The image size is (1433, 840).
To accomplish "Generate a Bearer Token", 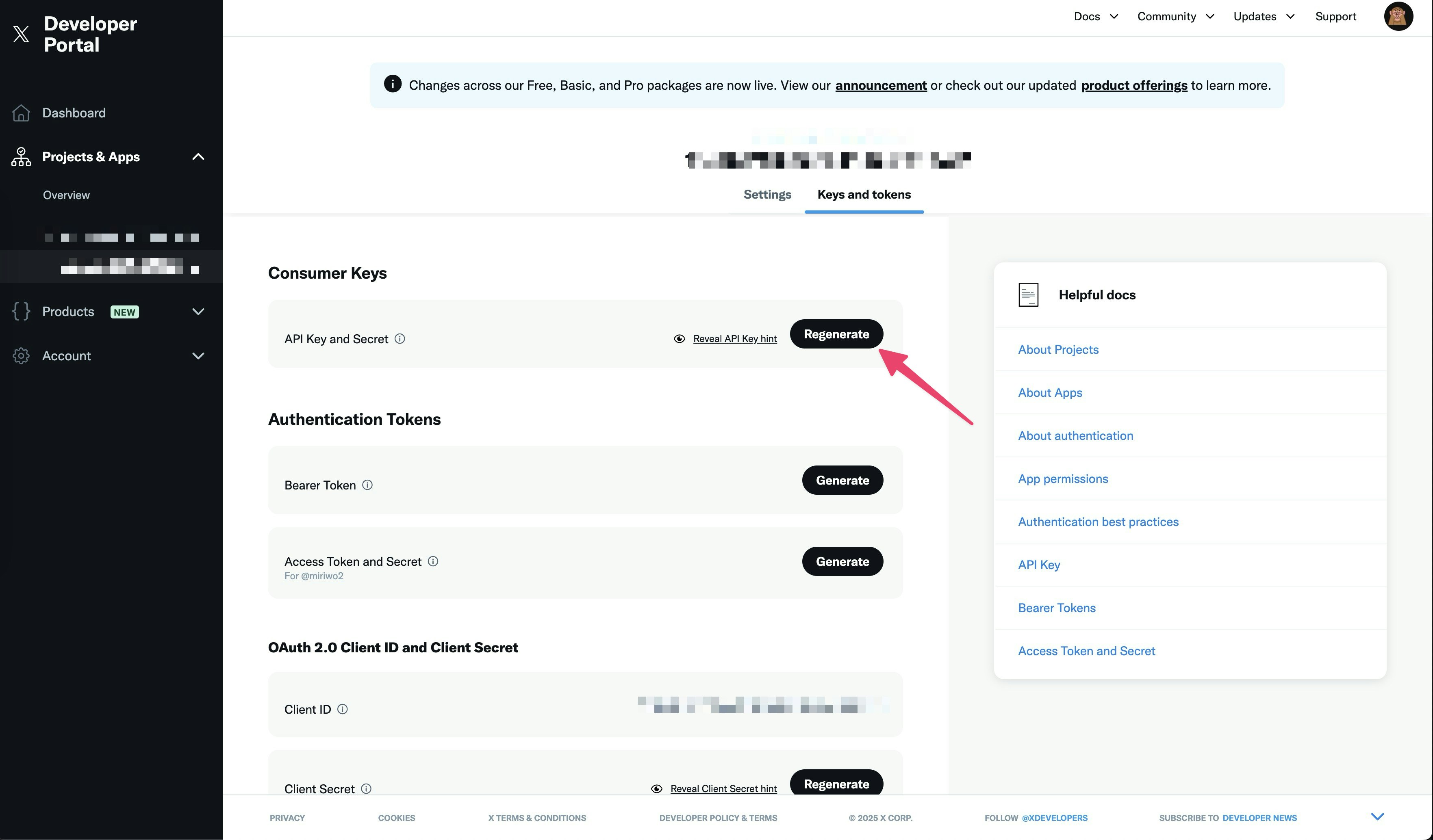I will [842, 480].
